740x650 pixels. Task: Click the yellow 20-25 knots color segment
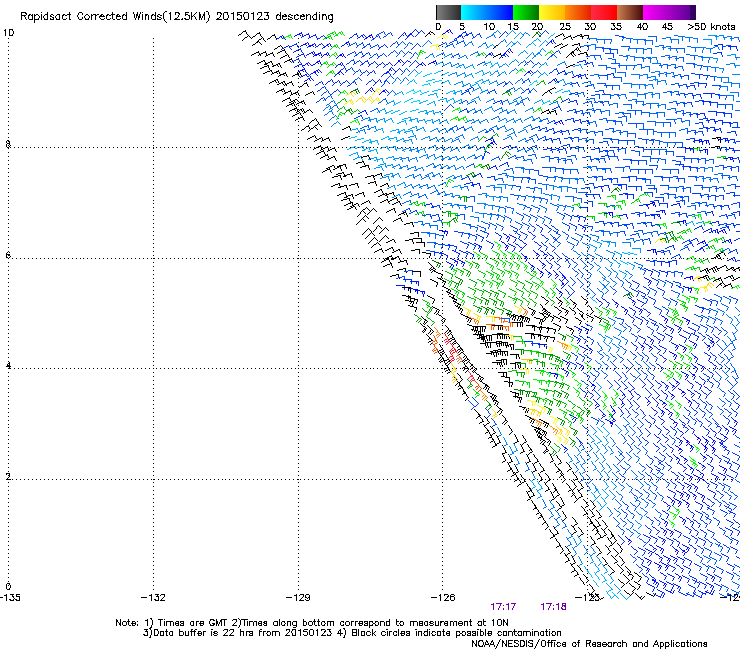[x=552, y=12]
